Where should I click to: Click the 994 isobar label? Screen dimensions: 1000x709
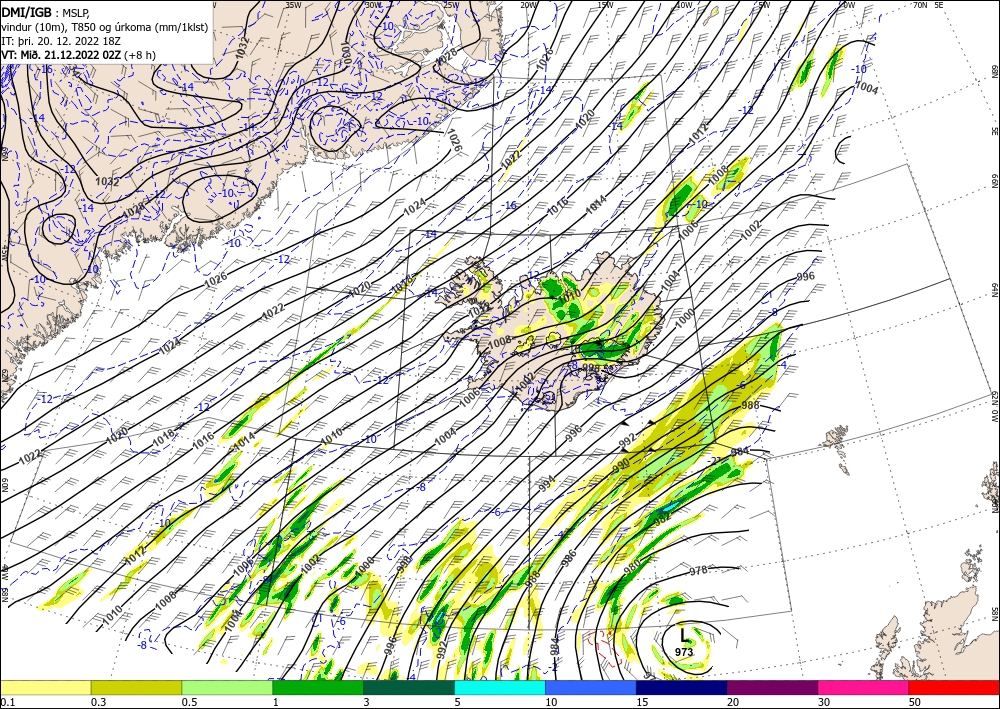[x=547, y=483]
